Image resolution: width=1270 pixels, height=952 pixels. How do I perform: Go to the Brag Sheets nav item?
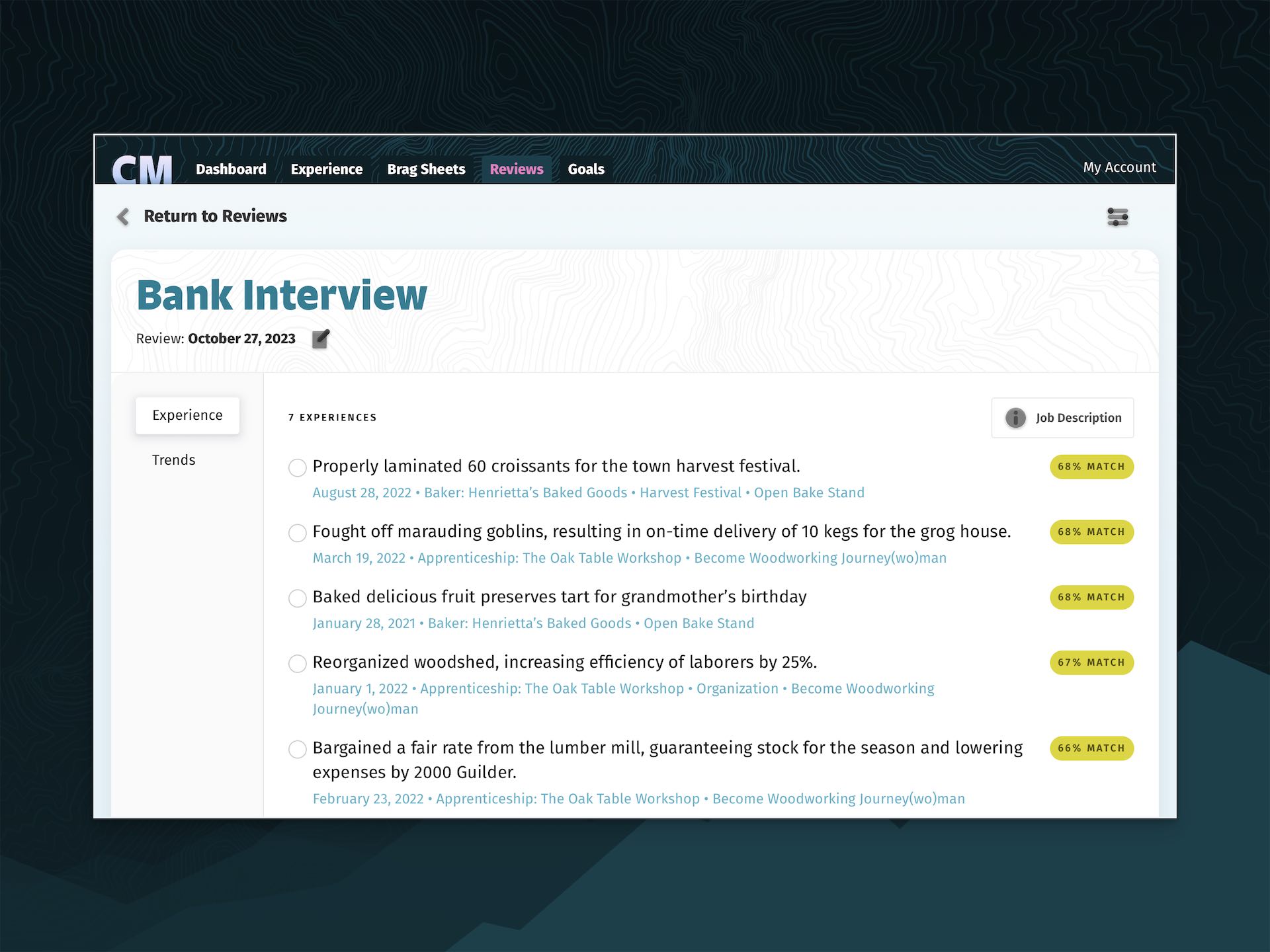(426, 169)
